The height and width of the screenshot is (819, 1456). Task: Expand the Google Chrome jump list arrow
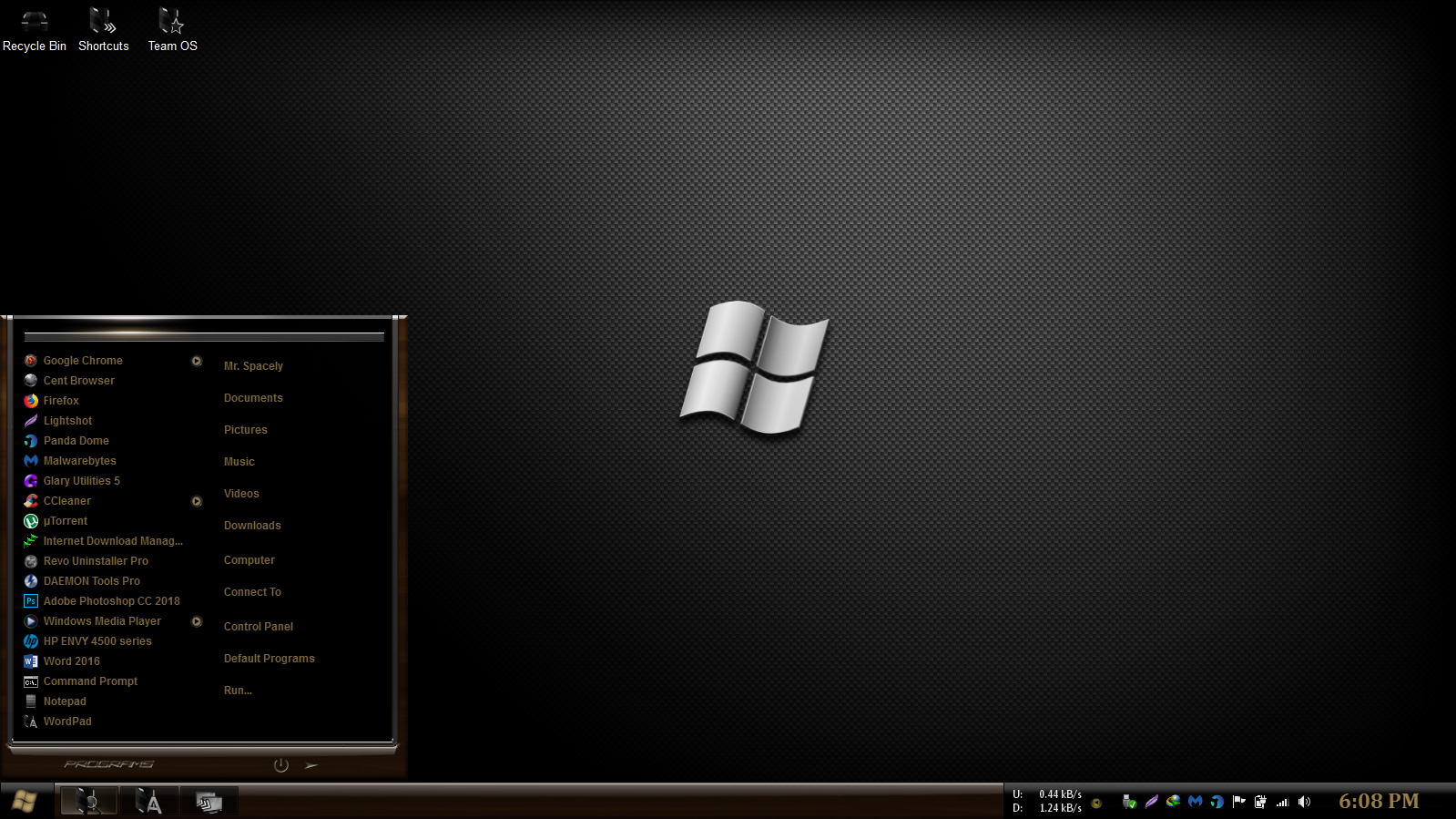pos(197,361)
